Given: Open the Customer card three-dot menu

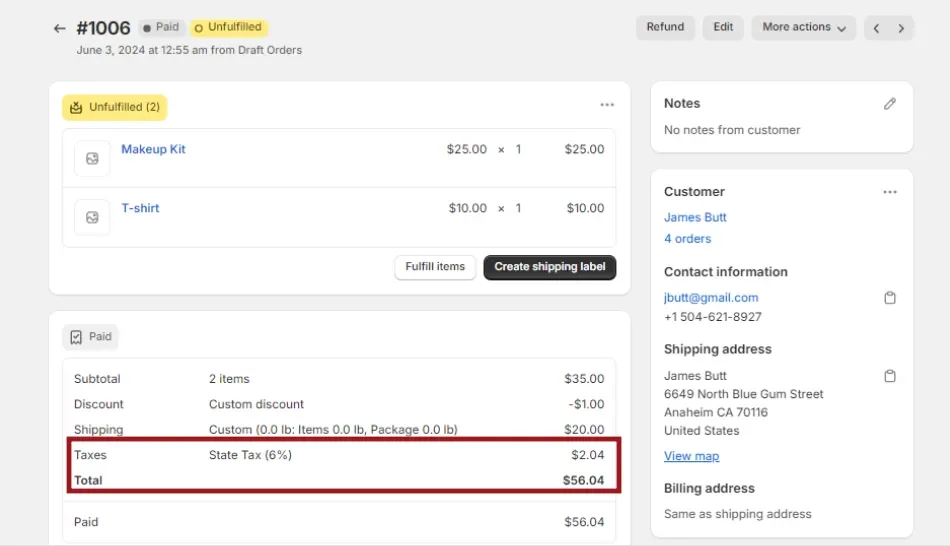Looking at the screenshot, I should [890, 192].
